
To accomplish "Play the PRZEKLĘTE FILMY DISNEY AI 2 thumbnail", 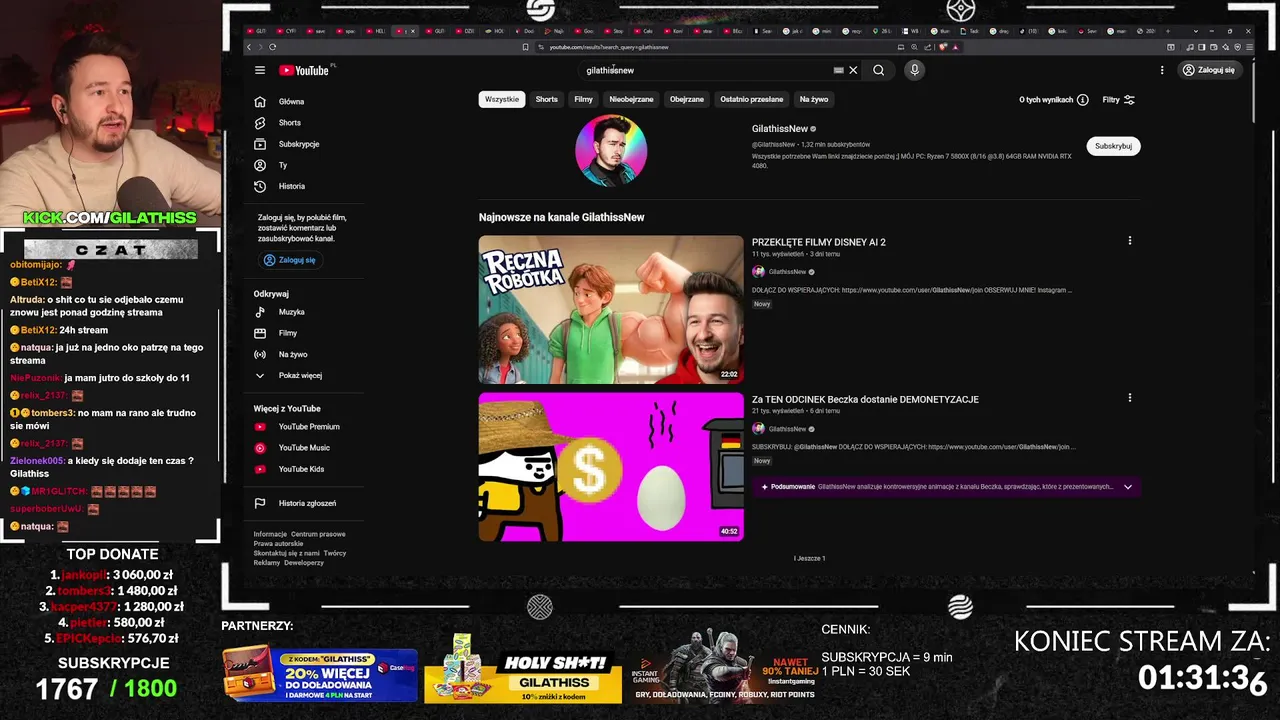I will (x=611, y=309).
